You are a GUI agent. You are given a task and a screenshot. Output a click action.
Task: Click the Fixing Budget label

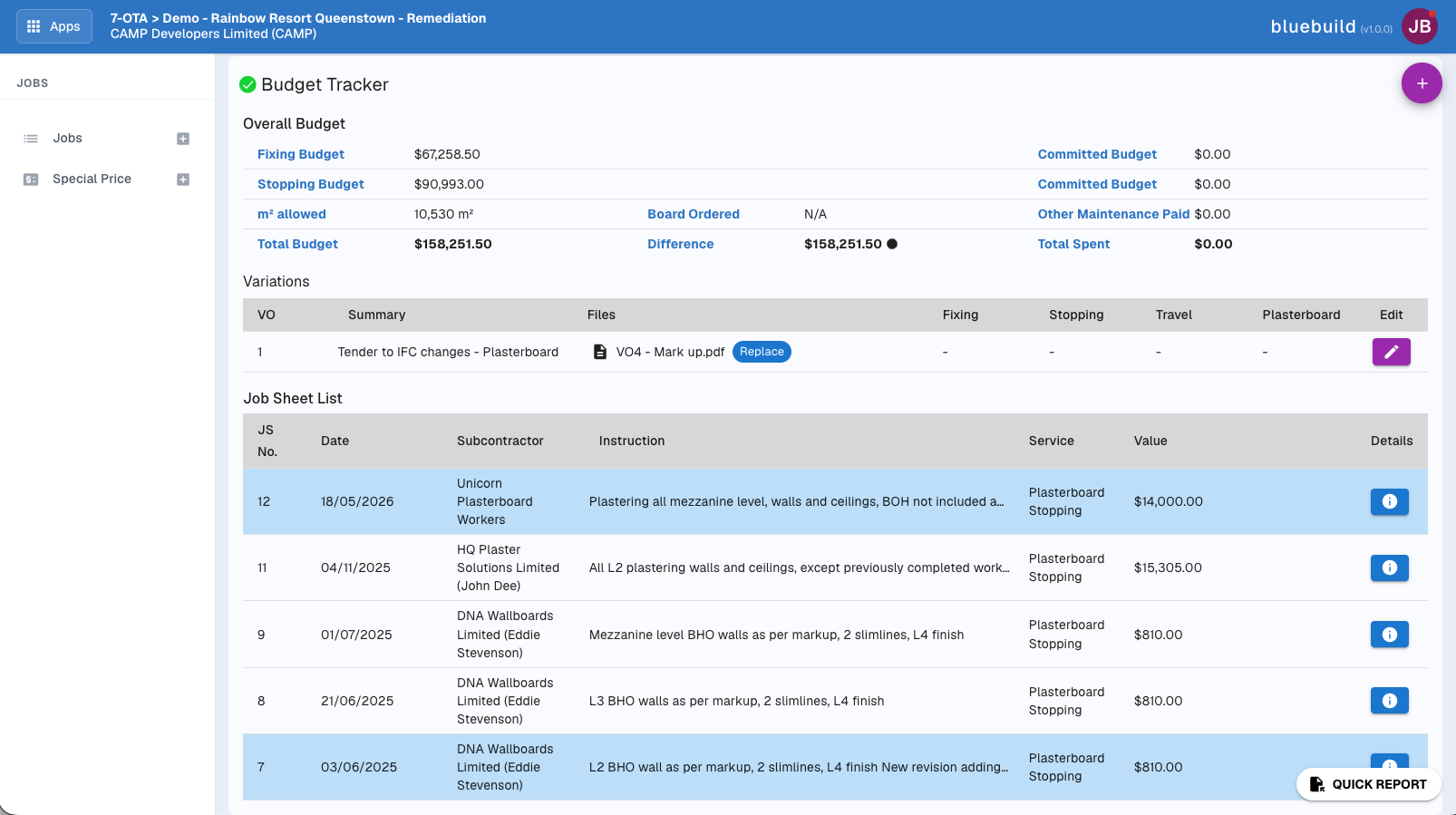point(301,154)
